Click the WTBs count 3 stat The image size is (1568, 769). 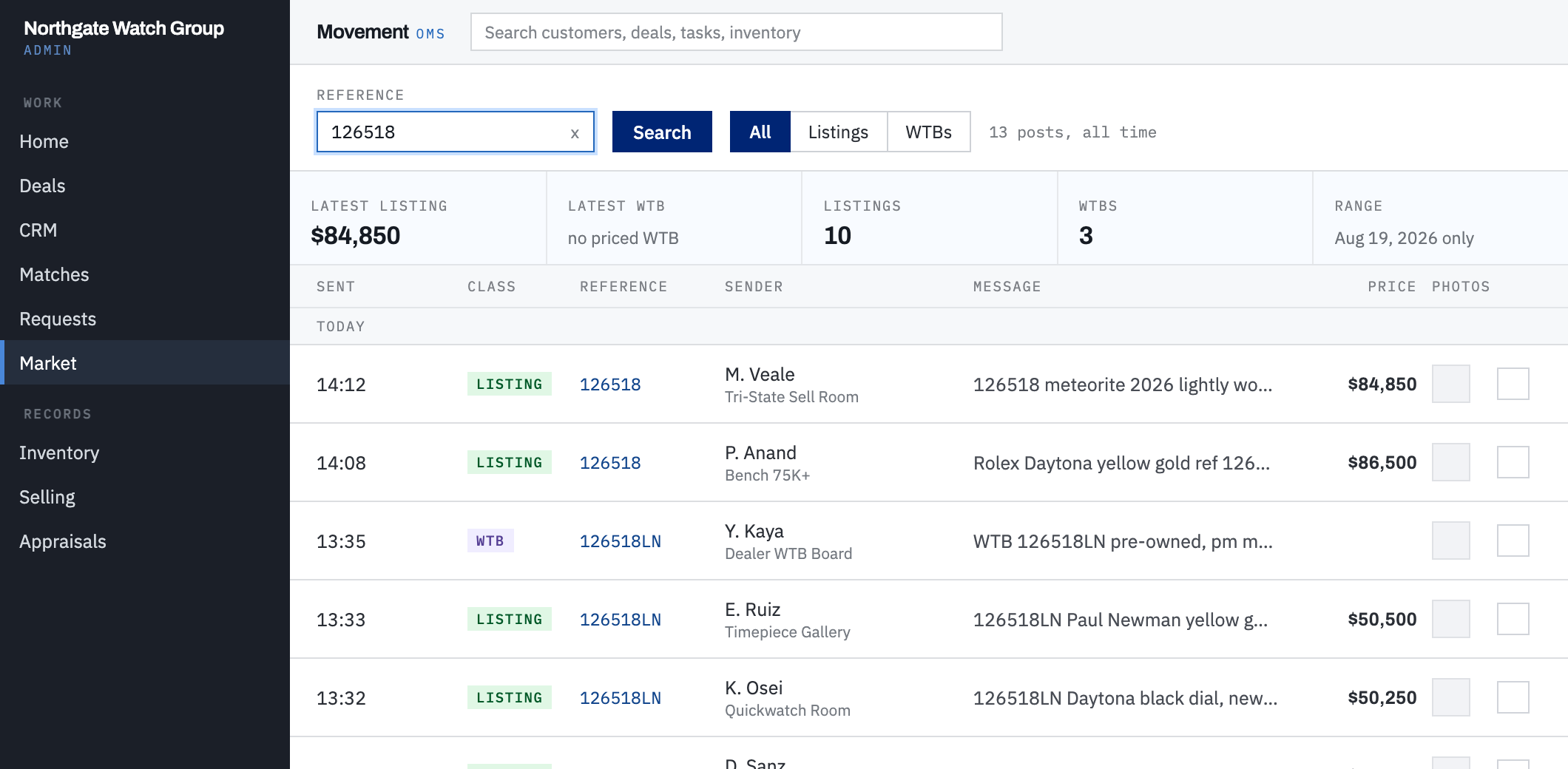1085,236
